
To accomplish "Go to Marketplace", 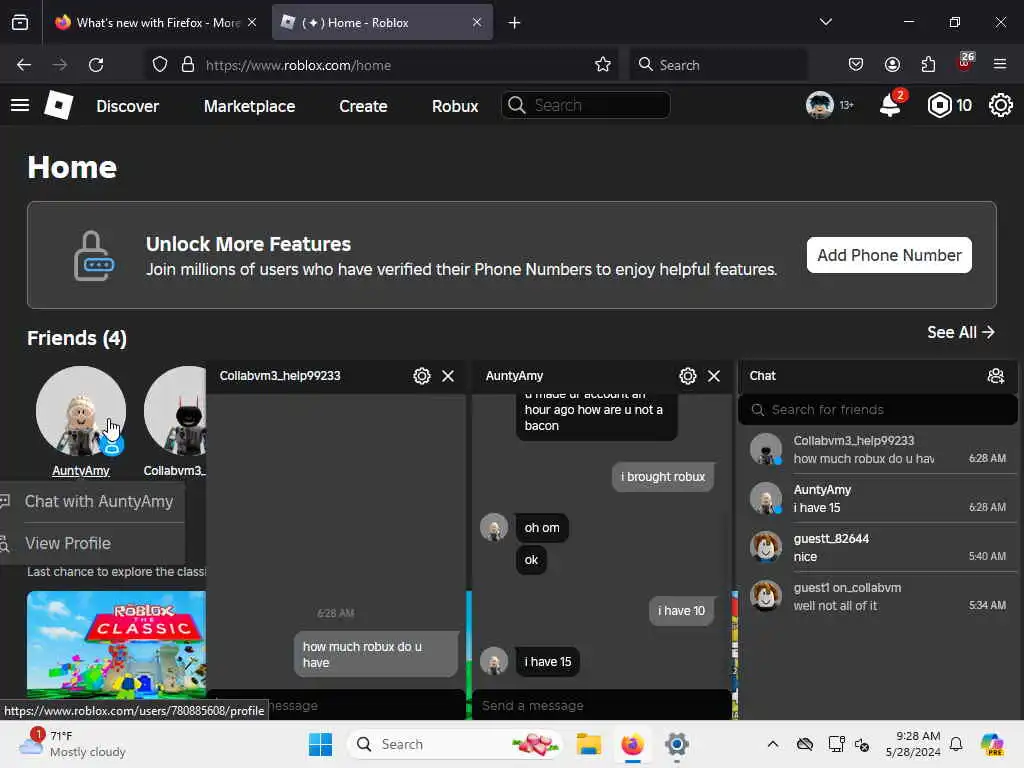I will pos(249,106).
